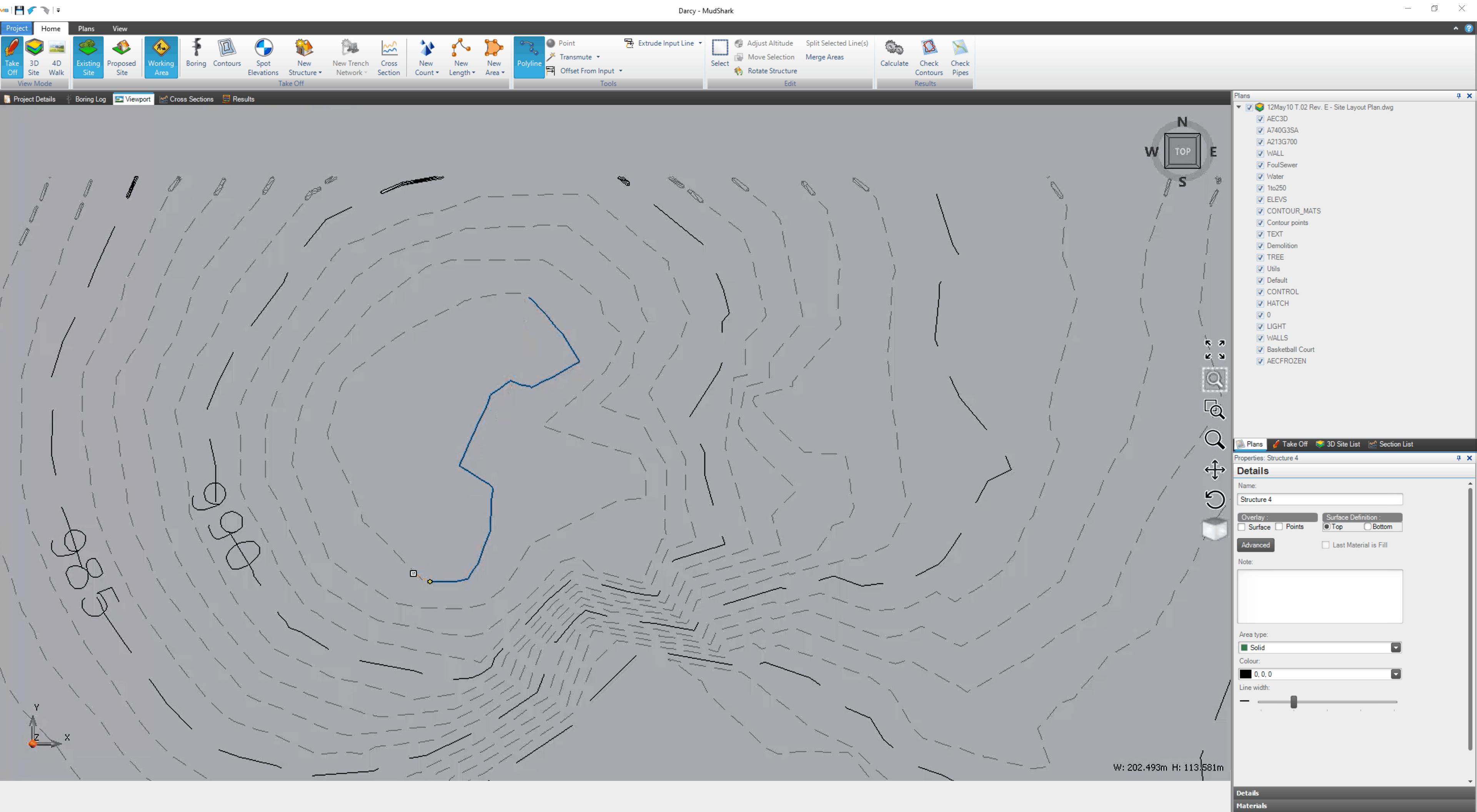Choose the Boring tool

196,53
